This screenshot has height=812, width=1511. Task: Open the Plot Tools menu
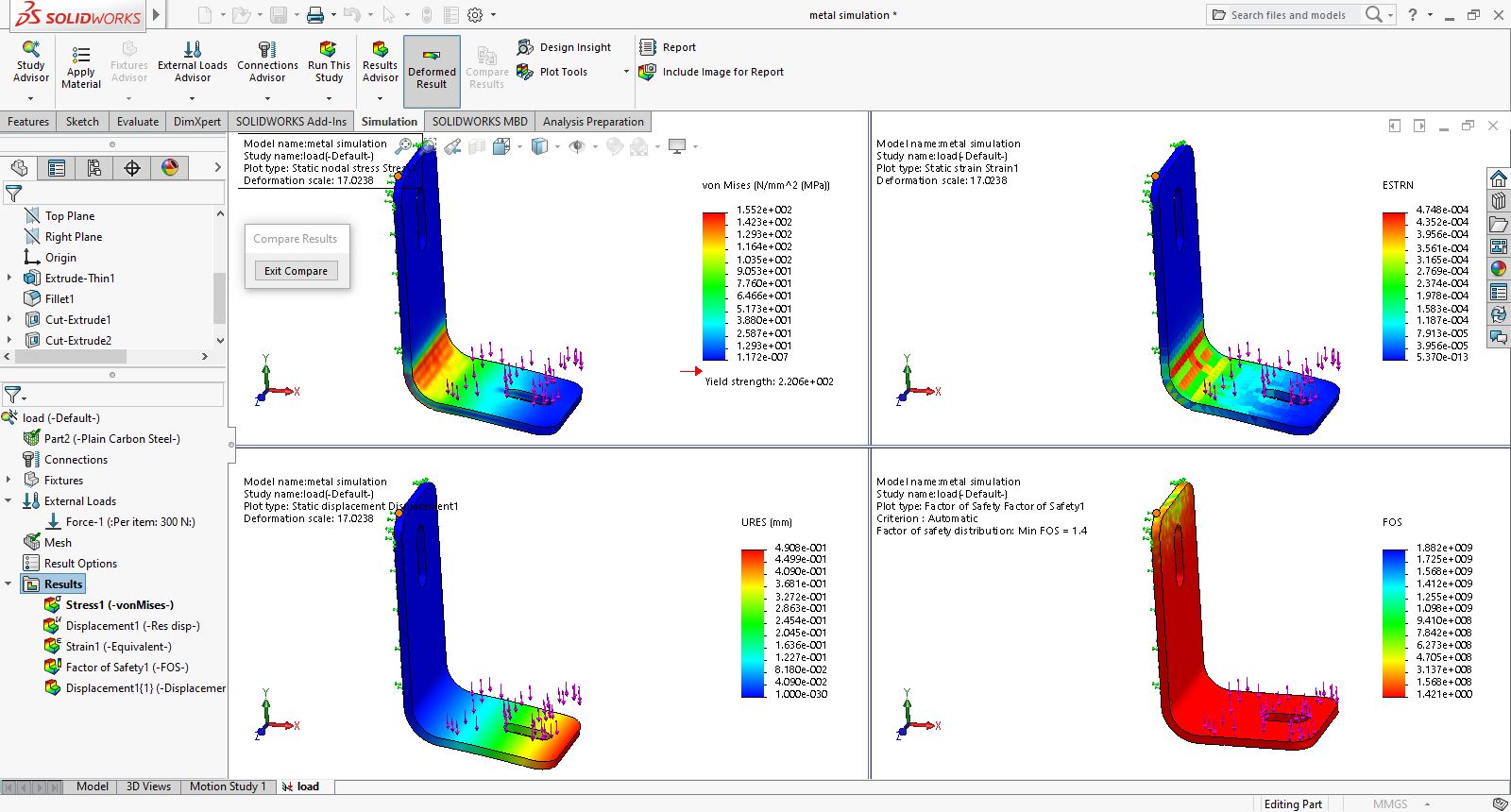coord(553,72)
